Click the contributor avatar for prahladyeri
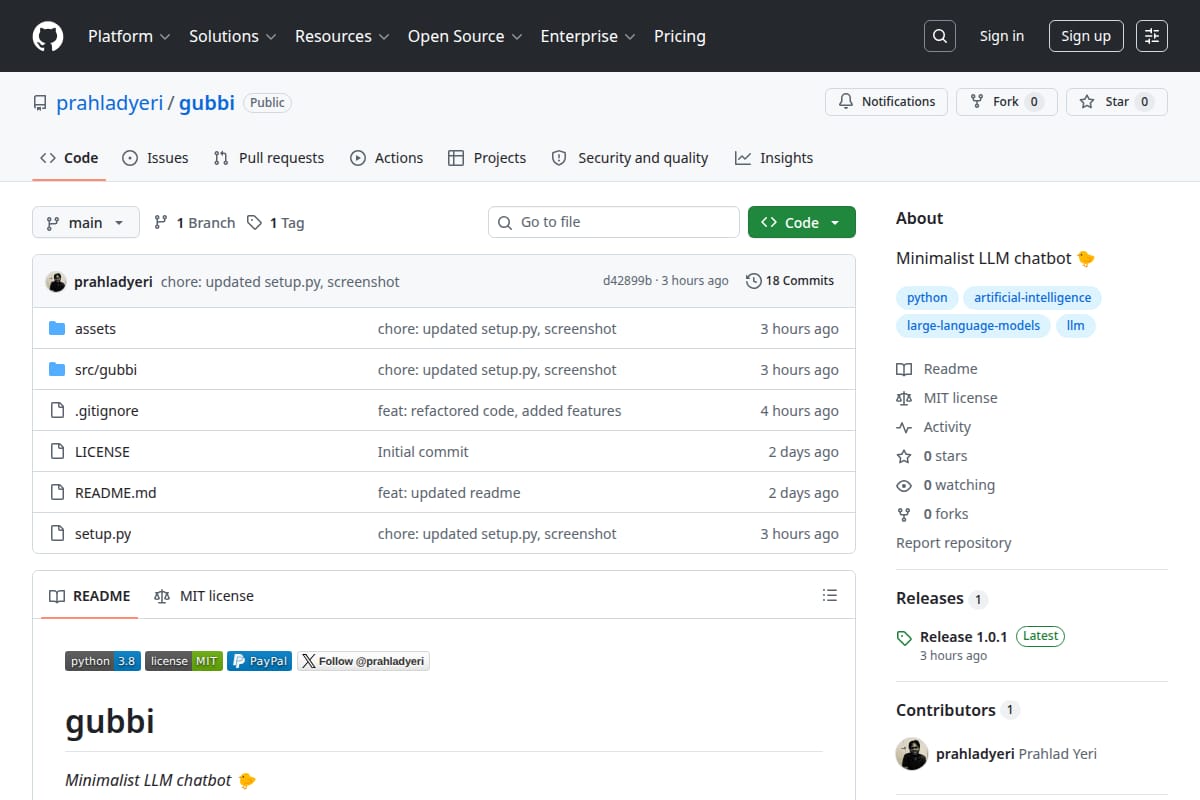This screenshot has height=800, width=1200. click(912, 754)
